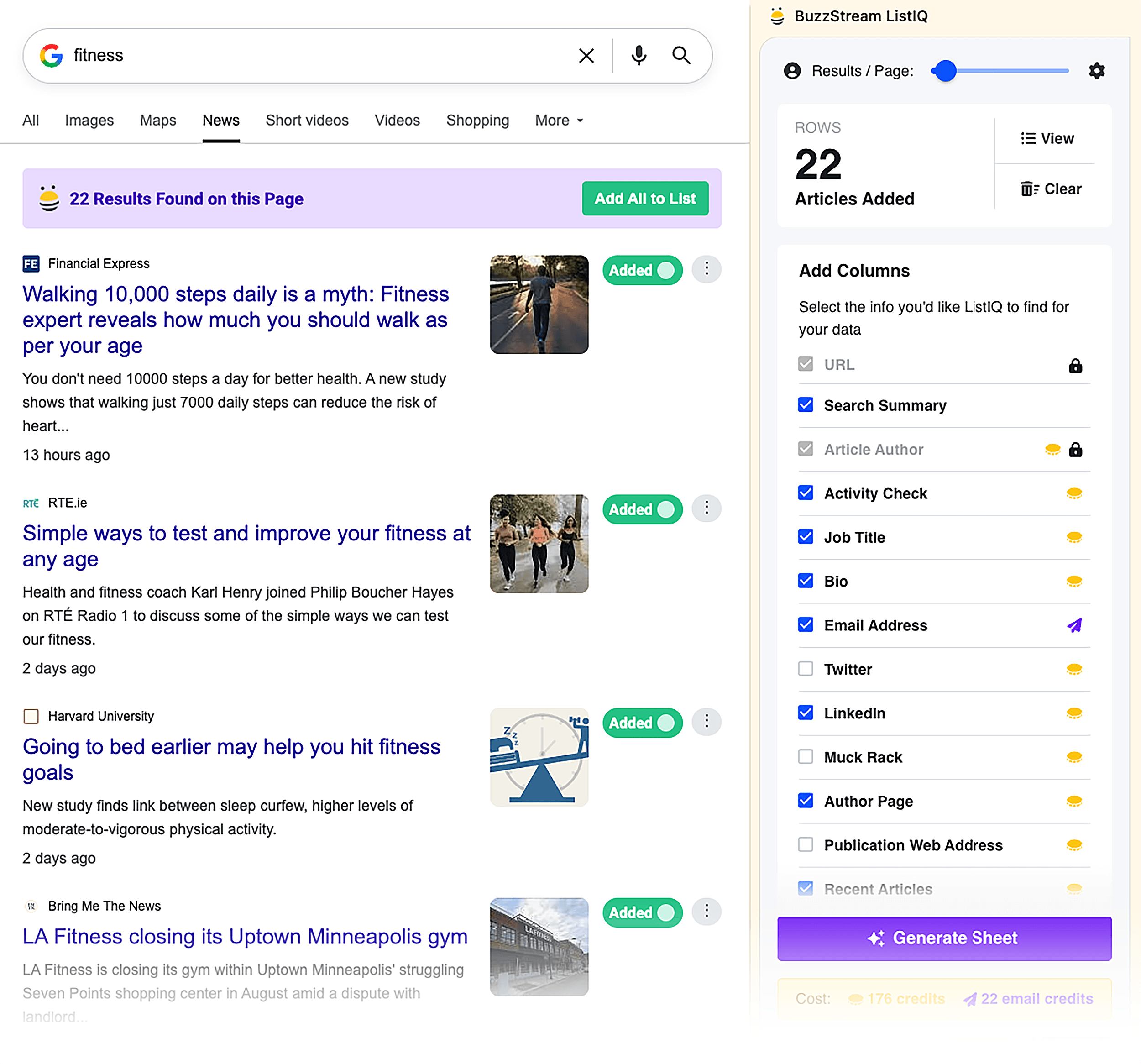Click the clear (X) icon in search bar

click(586, 56)
